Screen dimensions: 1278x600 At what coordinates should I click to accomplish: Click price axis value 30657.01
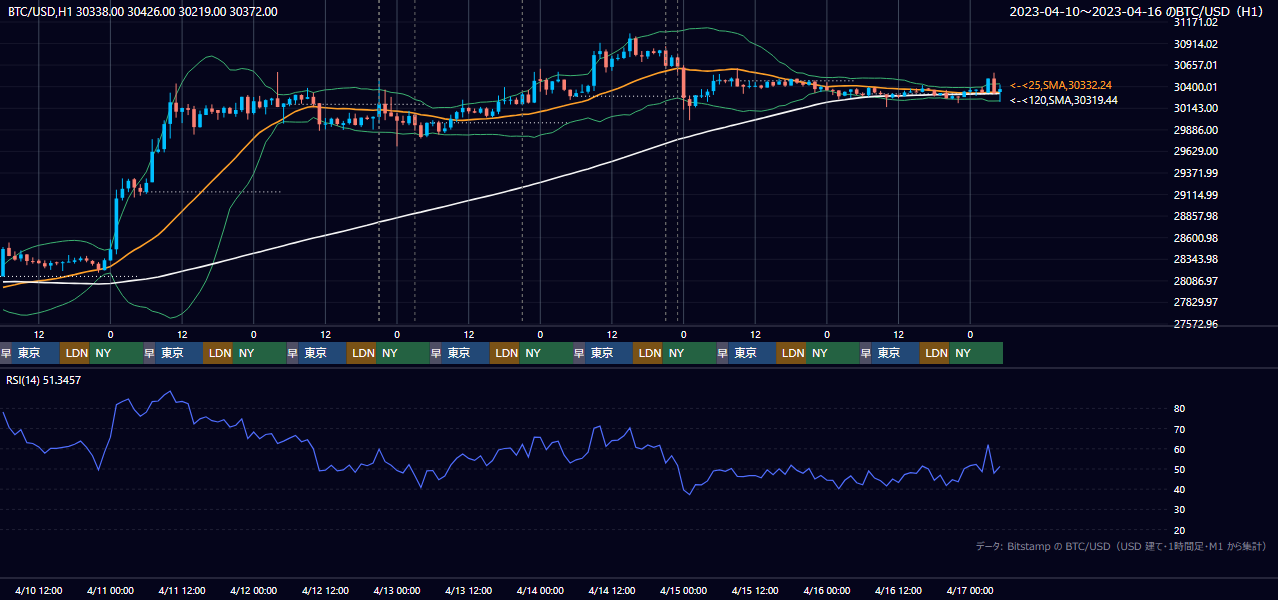point(1195,65)
